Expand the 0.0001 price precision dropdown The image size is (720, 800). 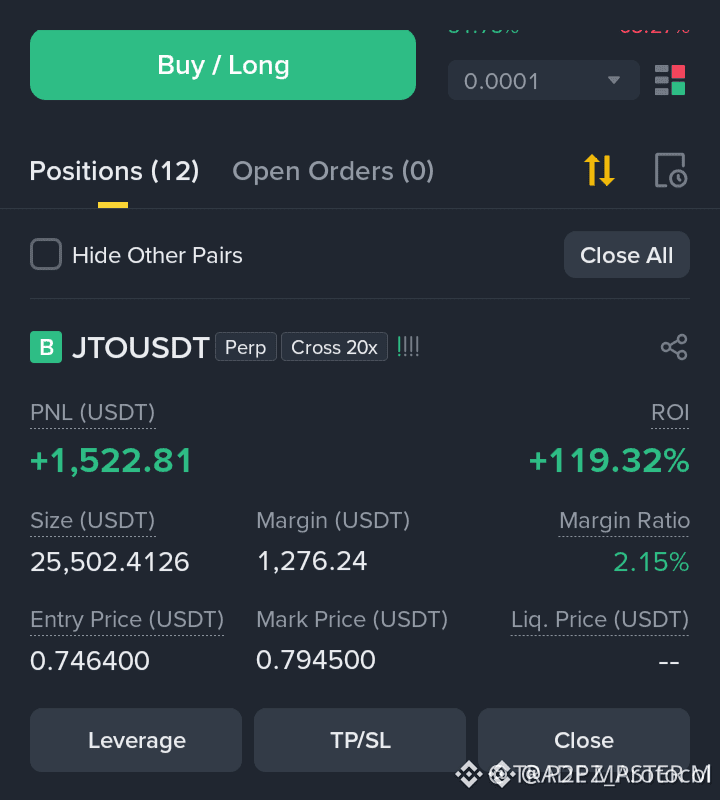click(543, 81)
